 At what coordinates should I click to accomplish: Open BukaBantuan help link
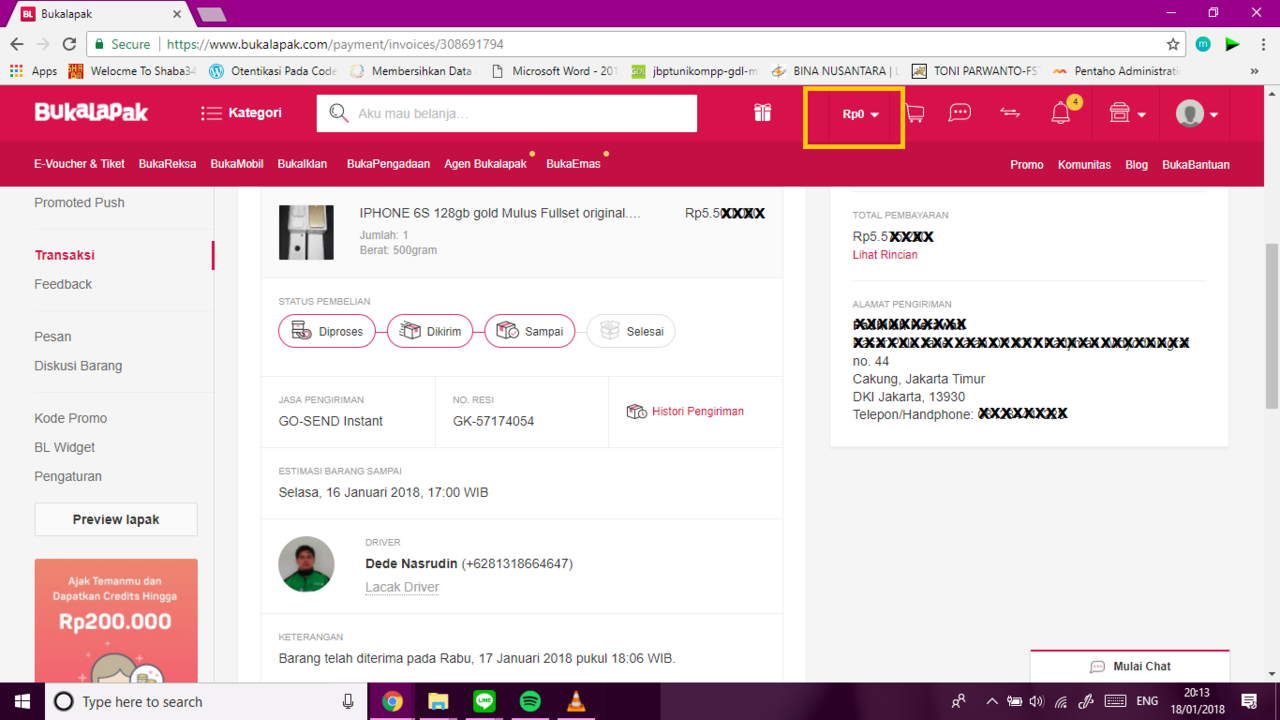pyautogui.click(x=1196, y=165)
